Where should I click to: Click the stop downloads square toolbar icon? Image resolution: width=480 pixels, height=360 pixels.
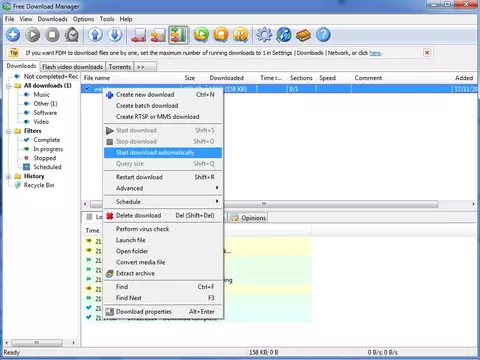point(52,35)
